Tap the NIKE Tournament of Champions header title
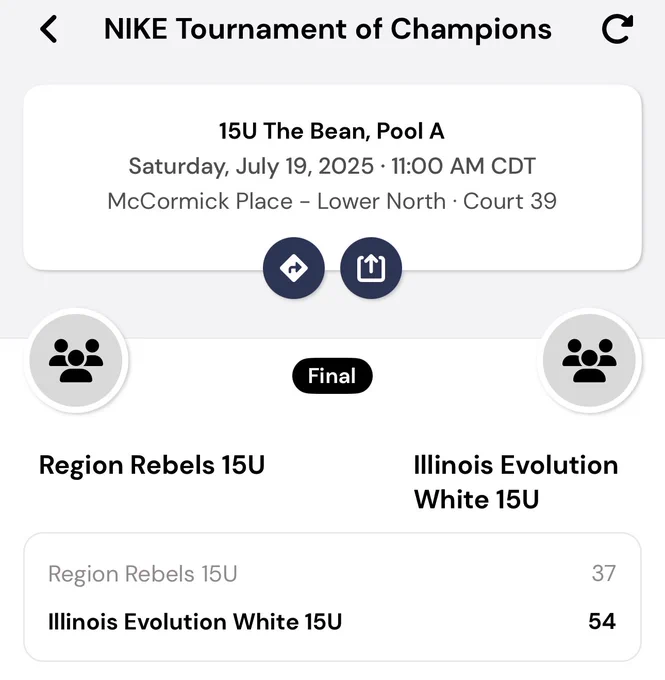This screenshot has width=665, height=680. [x=328, y=29]
